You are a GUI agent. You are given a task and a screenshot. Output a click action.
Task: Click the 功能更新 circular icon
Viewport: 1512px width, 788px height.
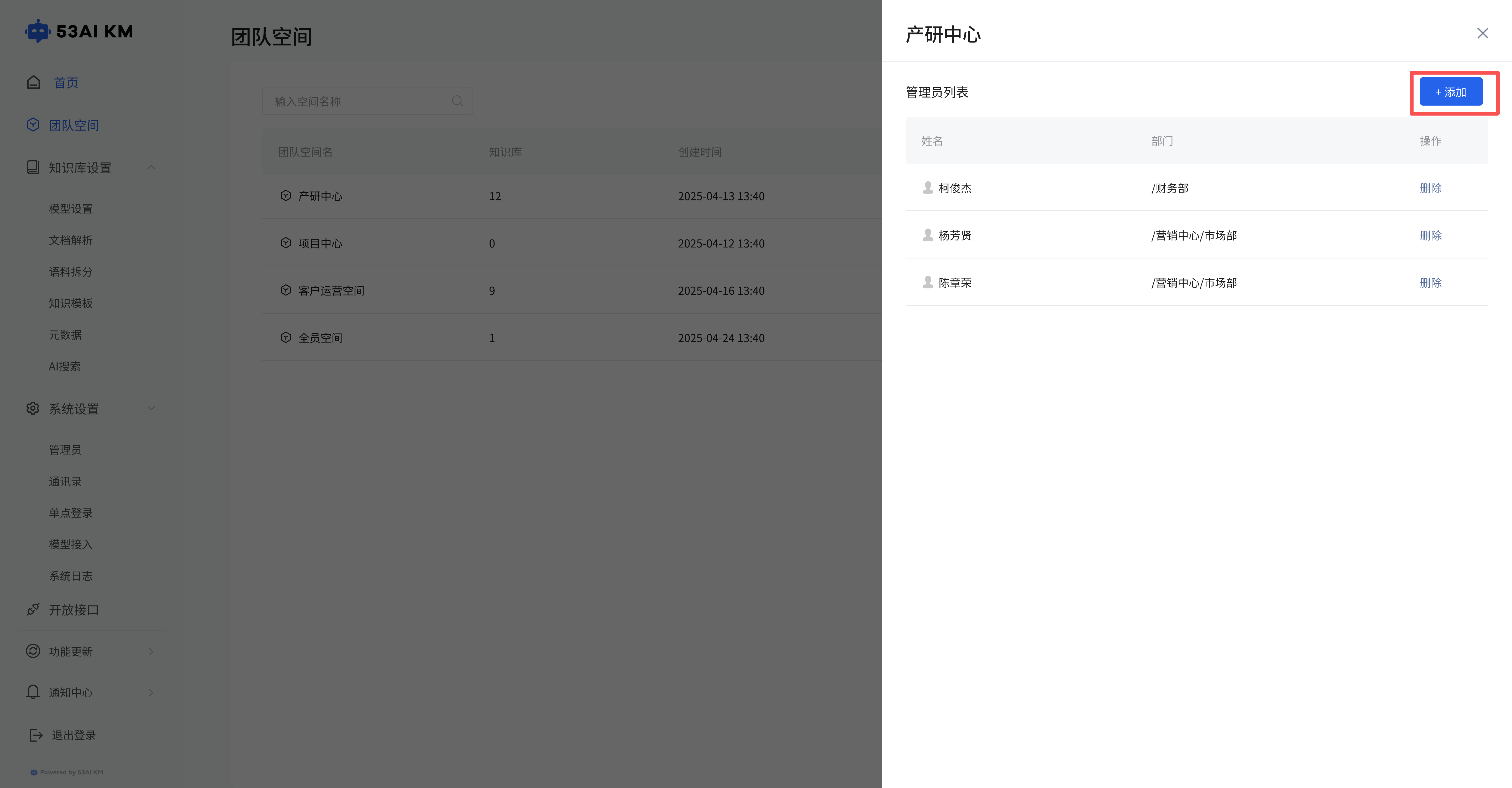pos(33,651)
